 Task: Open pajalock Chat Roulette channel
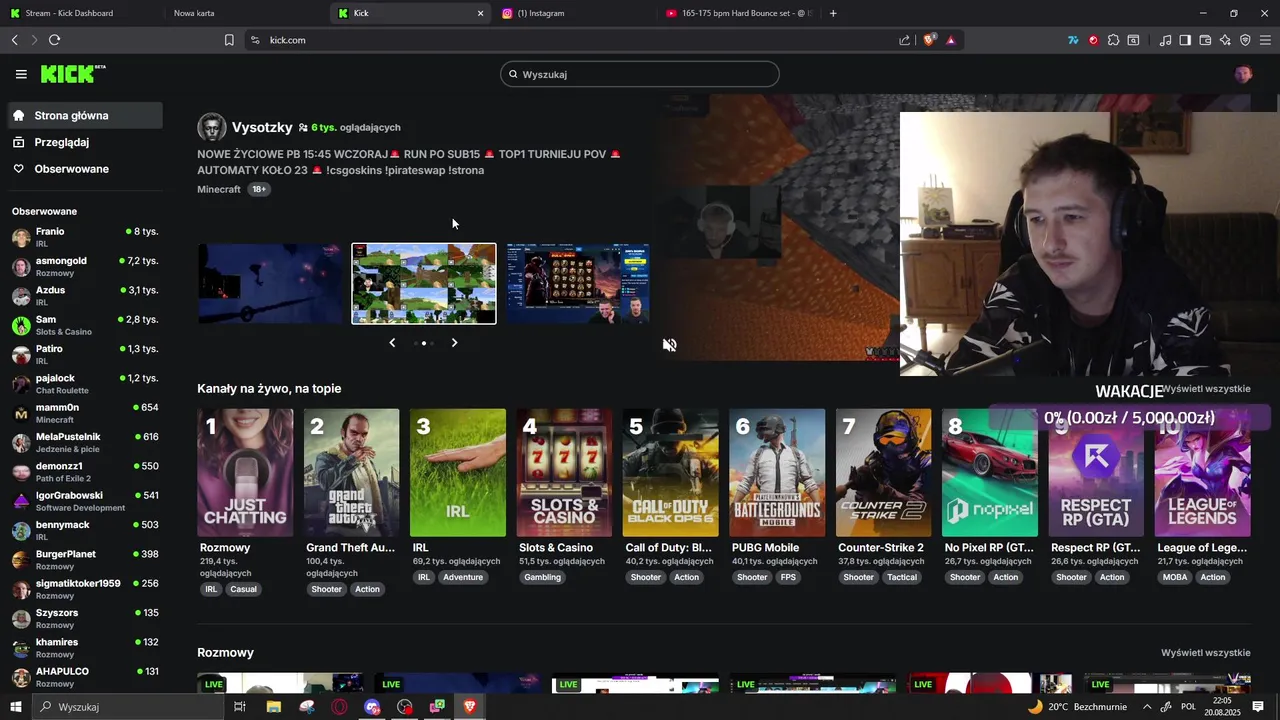click(85, 384)
